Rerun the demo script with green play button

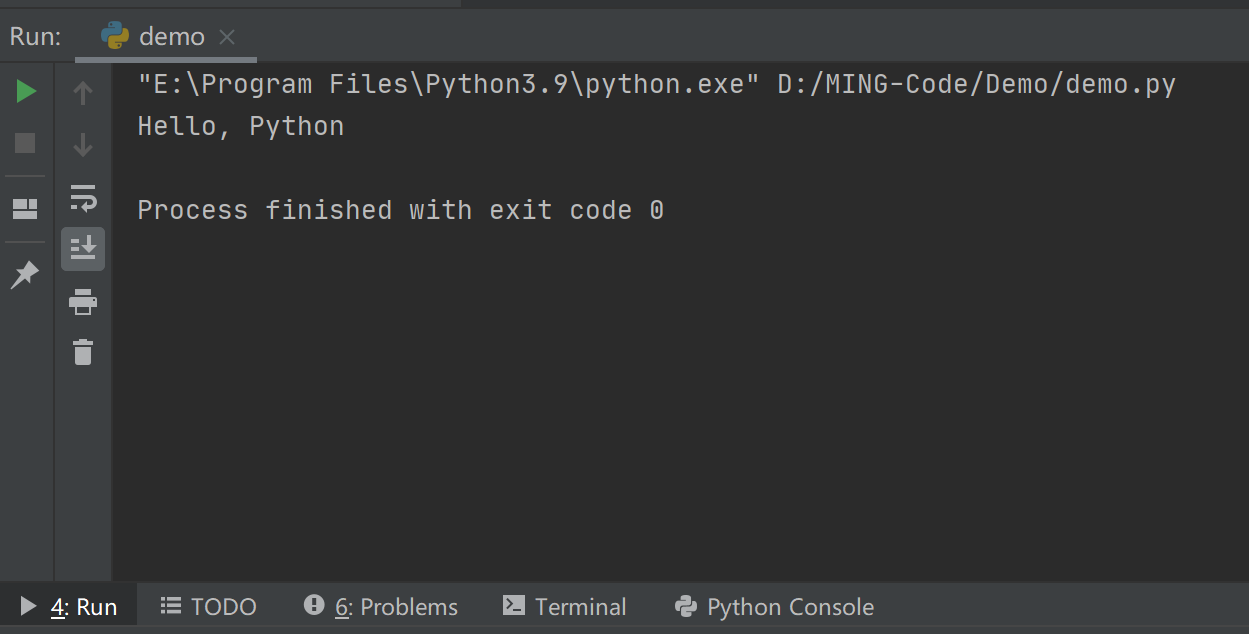pyautogui.click(x=27, y=92)
